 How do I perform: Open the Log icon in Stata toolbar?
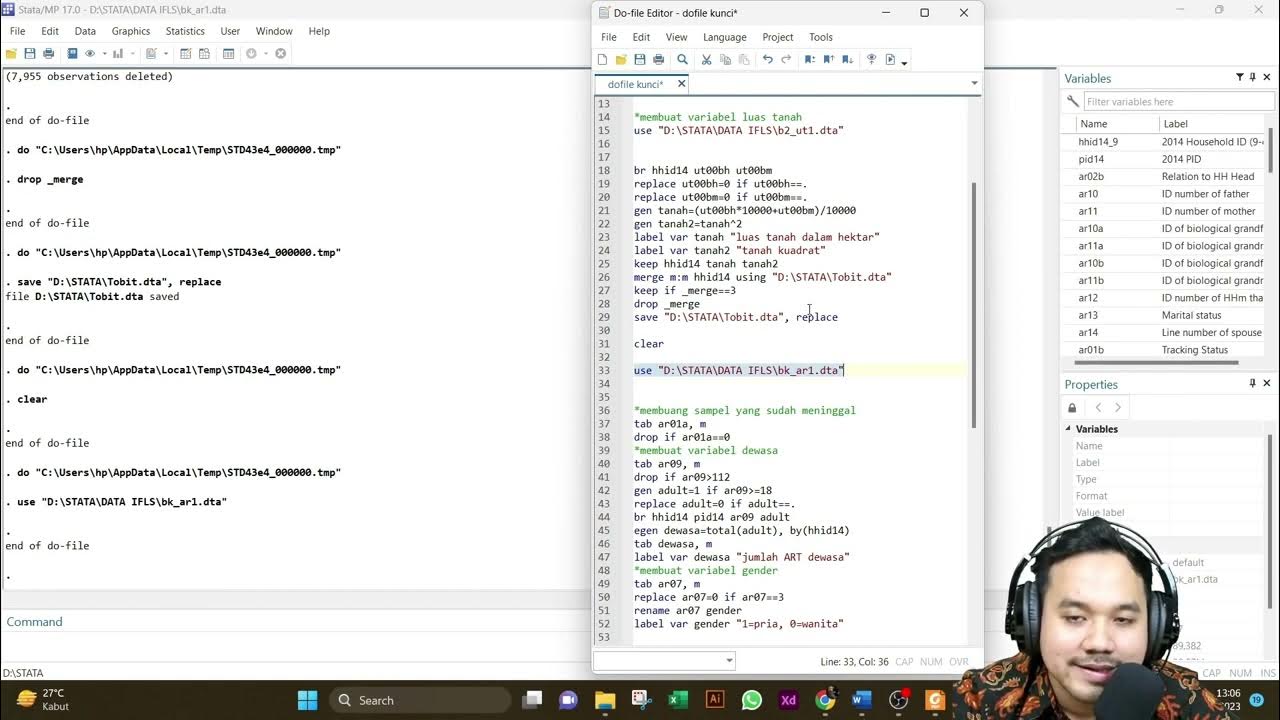pos(72,53)
